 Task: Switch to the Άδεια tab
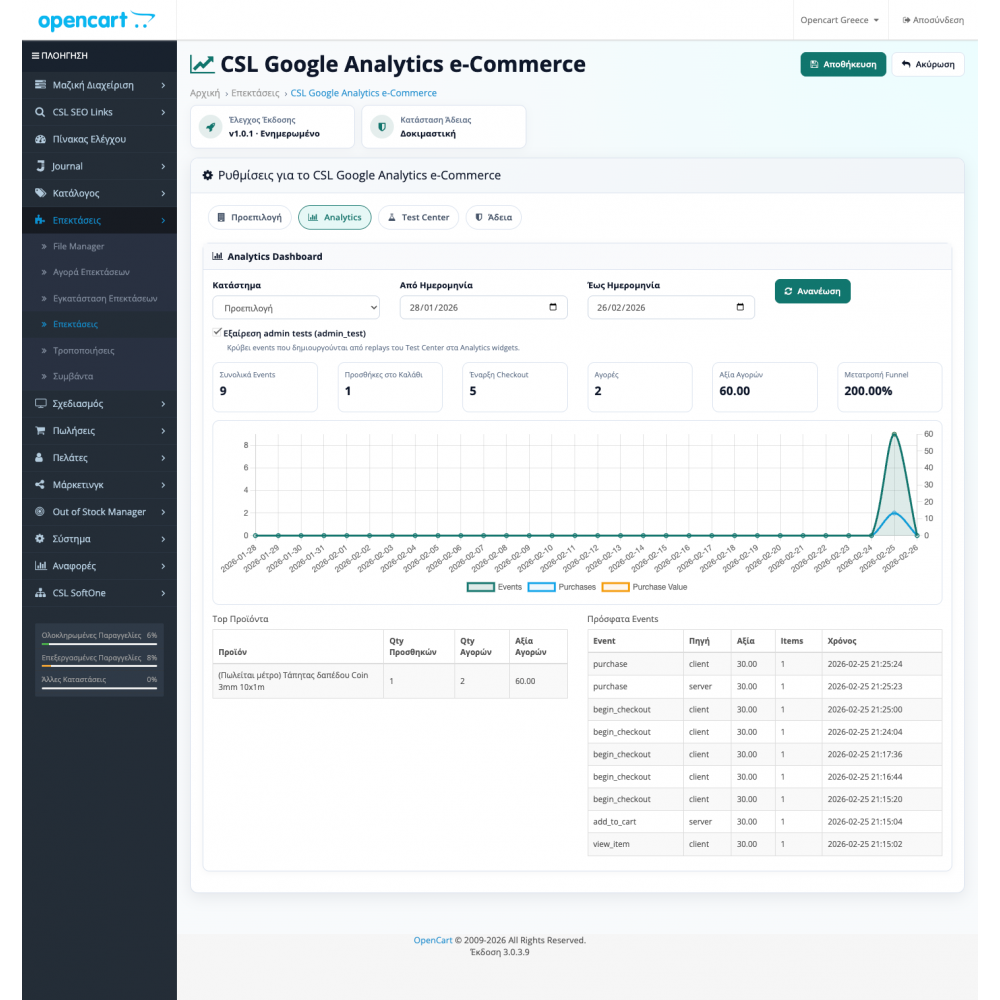coord(494,217)
